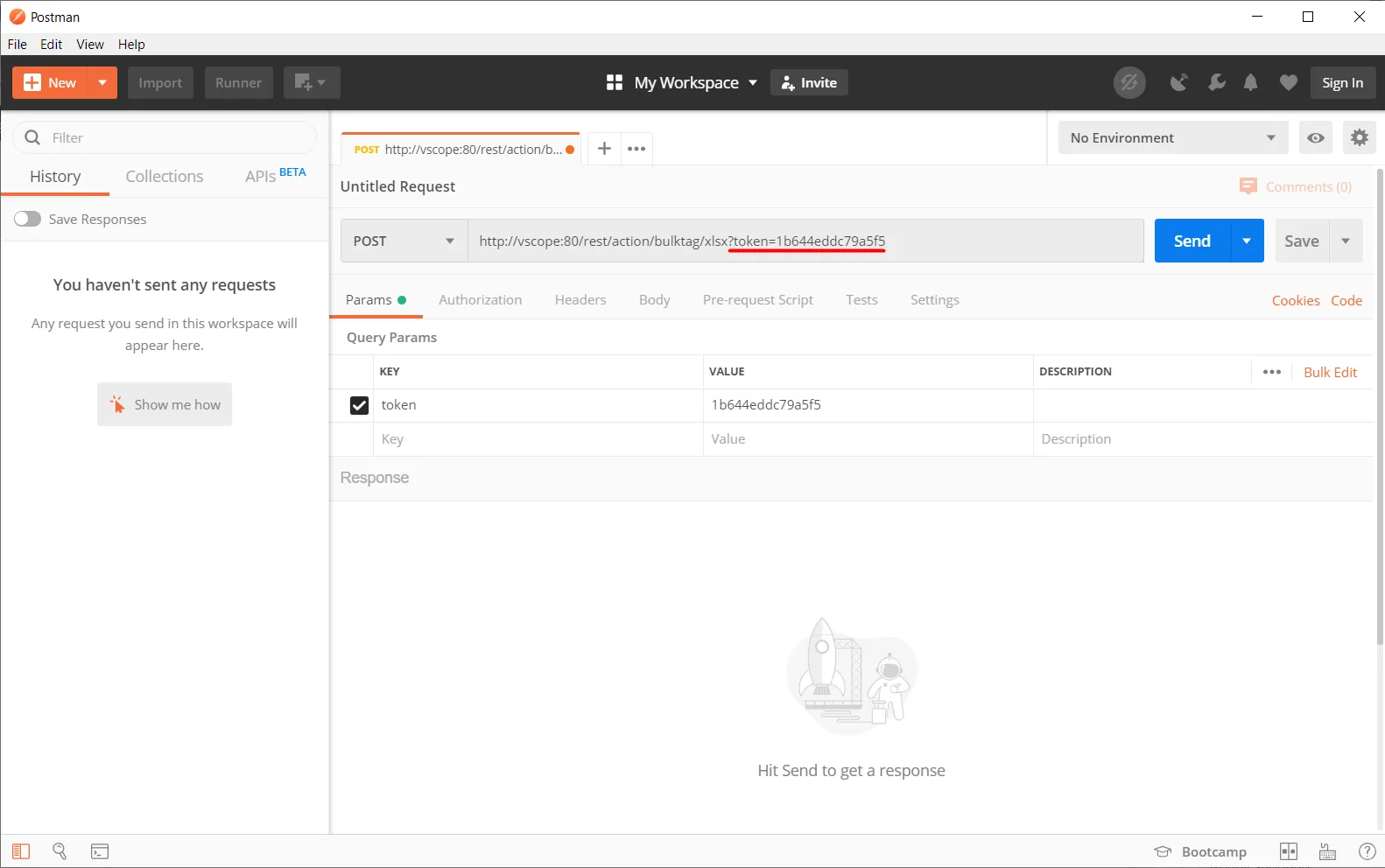Open the Cookies link
The width and height of the screenshot is (1385, 868).
1296,300
